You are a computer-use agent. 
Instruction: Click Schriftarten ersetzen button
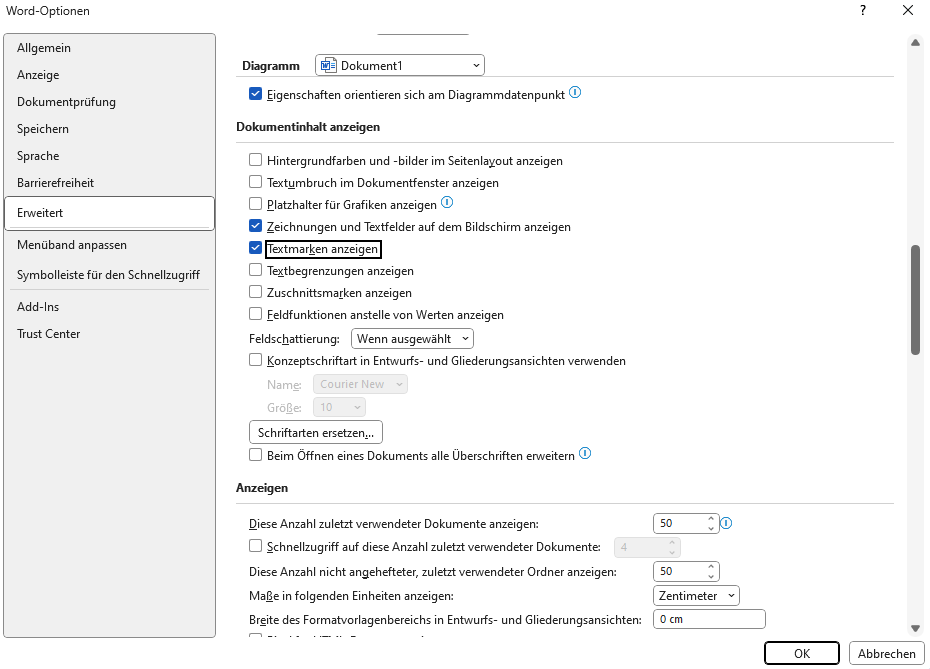coord(316,432)
